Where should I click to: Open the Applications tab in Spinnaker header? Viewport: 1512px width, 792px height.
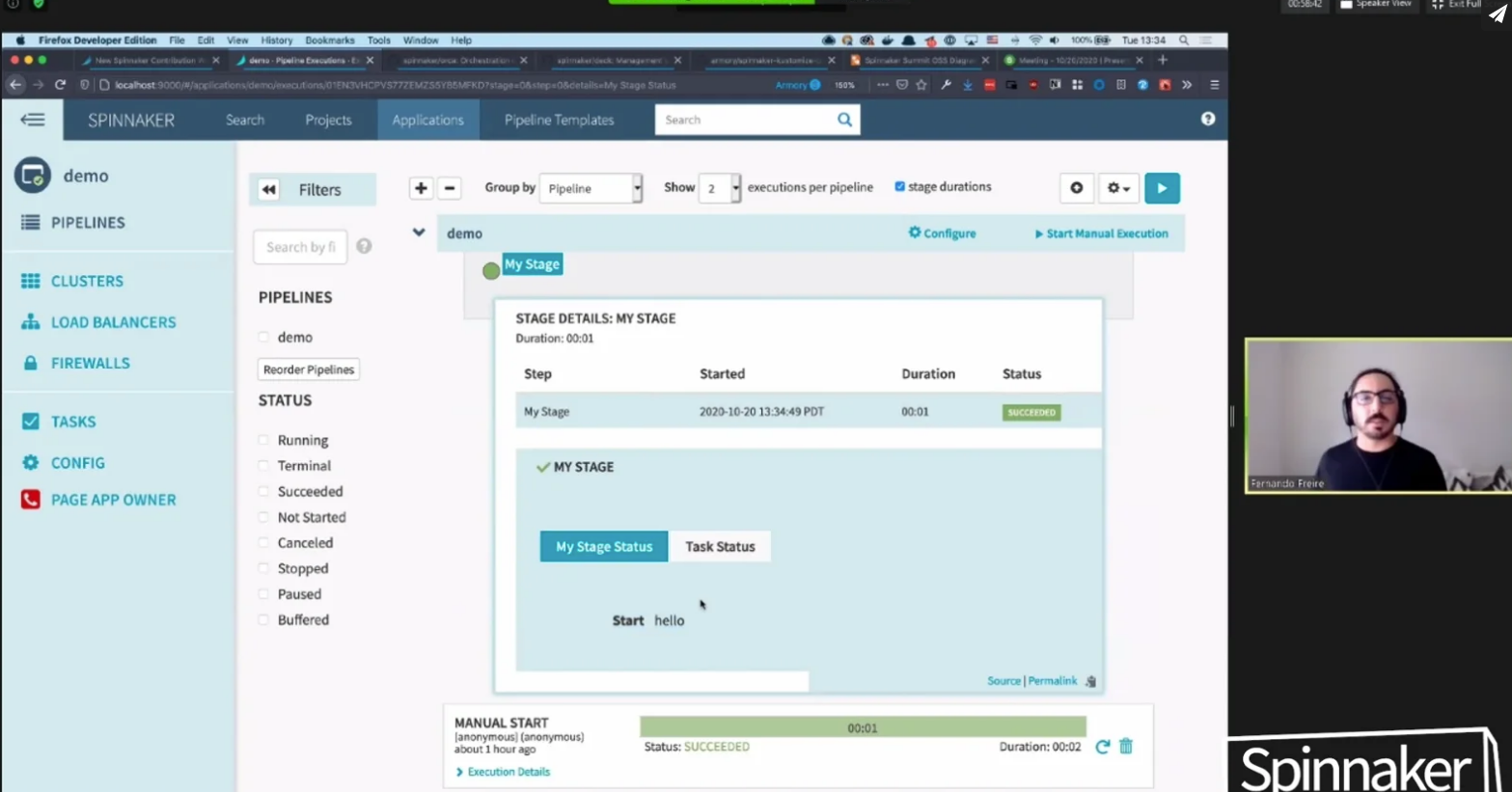pyautogui.click(x=427, y=120)
